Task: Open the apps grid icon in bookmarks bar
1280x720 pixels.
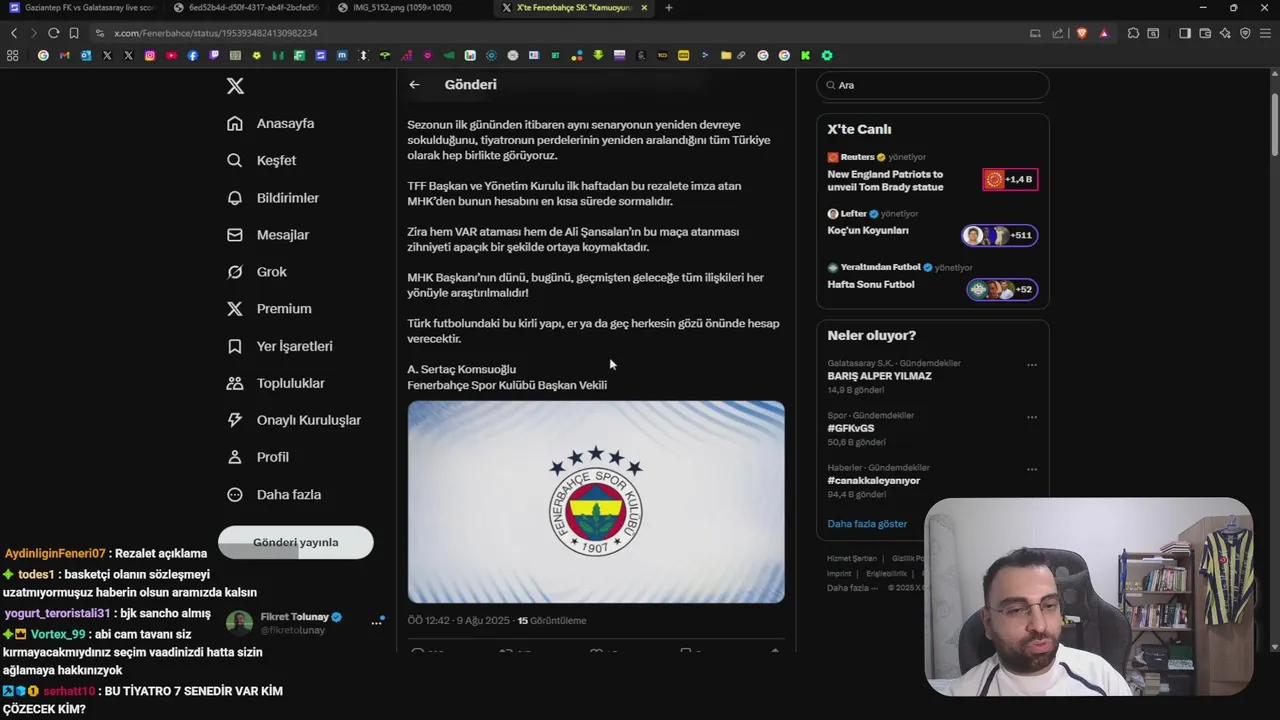Action: (x=12, y=55)
